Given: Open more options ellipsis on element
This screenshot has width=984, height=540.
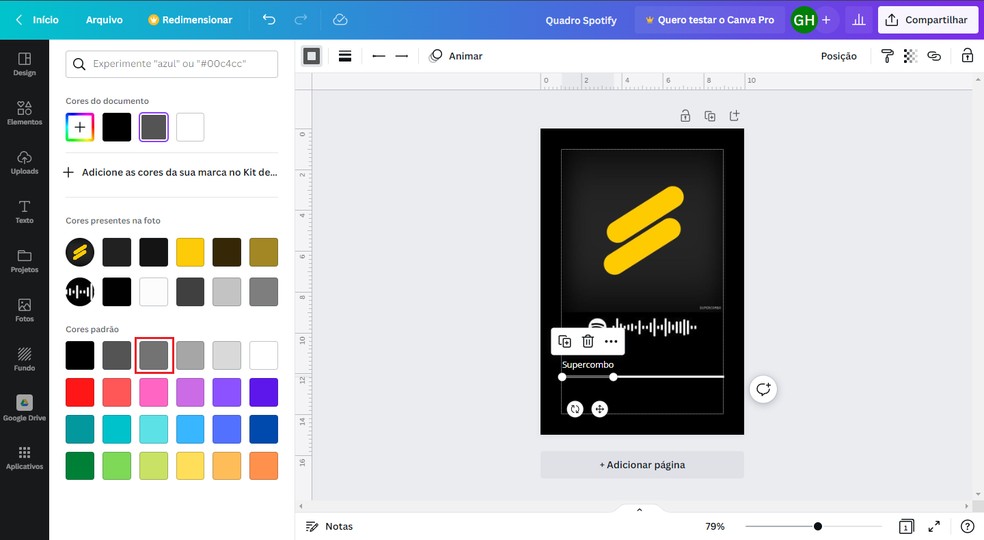Looking at the screenshot, I should pos(611,341).
